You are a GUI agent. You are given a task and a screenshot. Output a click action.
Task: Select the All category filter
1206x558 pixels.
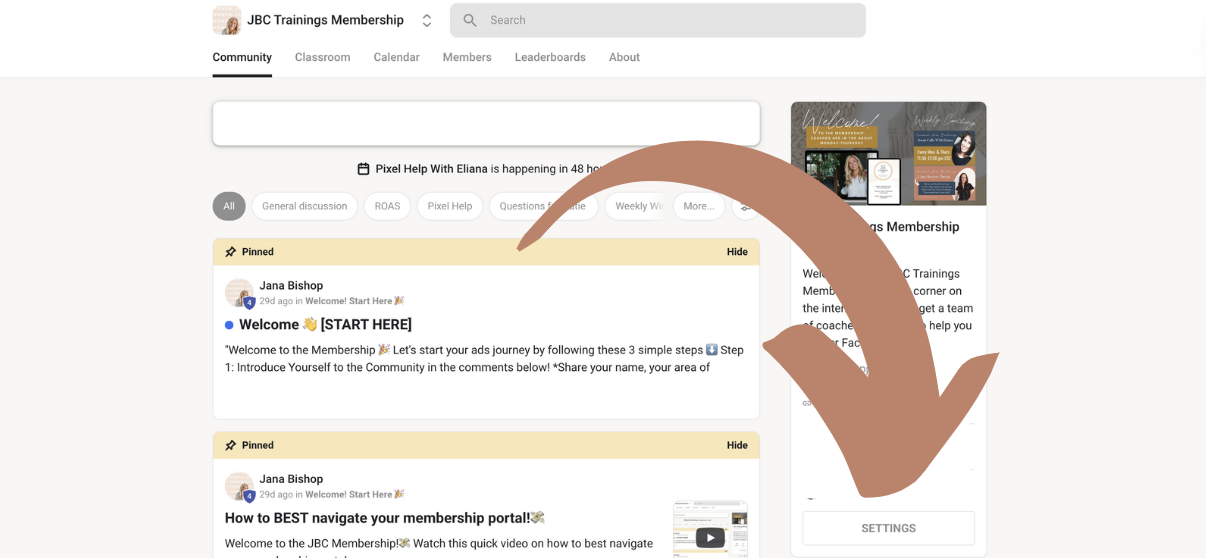click(229, 206)
